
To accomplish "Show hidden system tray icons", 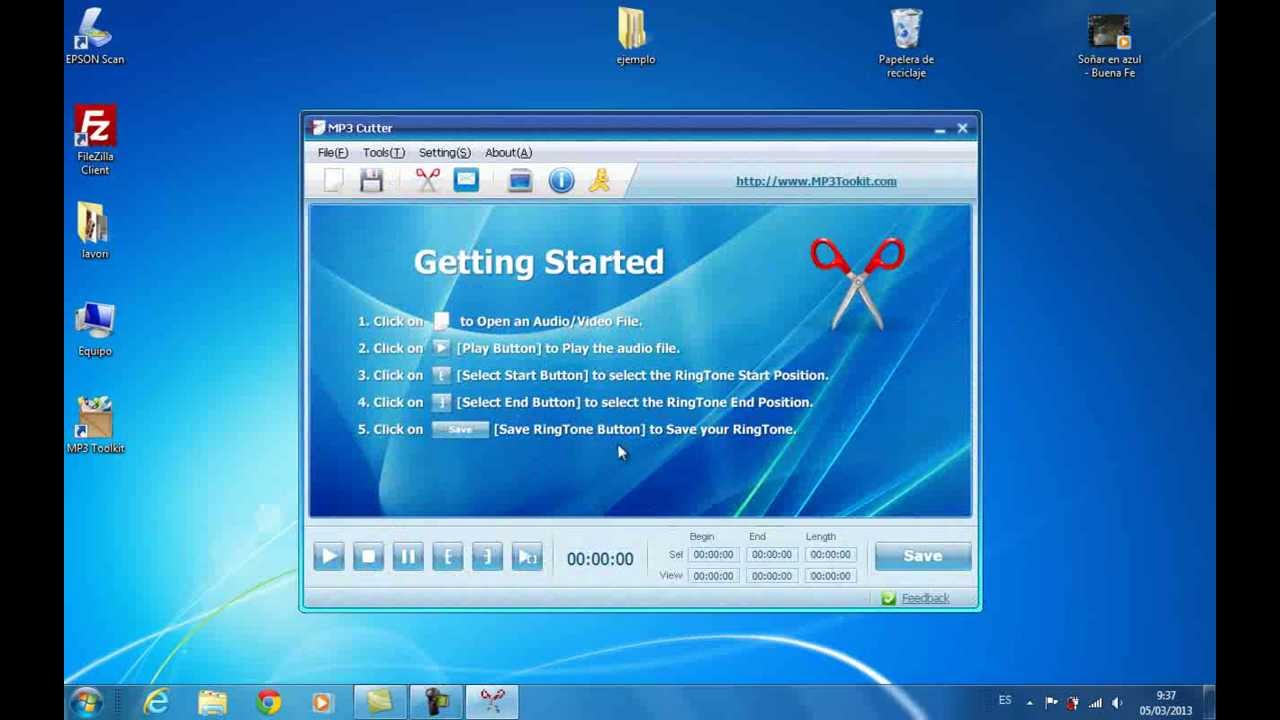I will [1029, 703].
